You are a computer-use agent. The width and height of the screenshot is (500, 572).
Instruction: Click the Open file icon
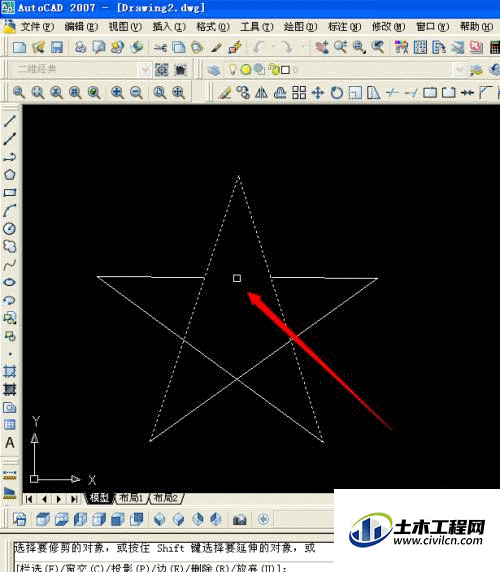coord(38,47)
